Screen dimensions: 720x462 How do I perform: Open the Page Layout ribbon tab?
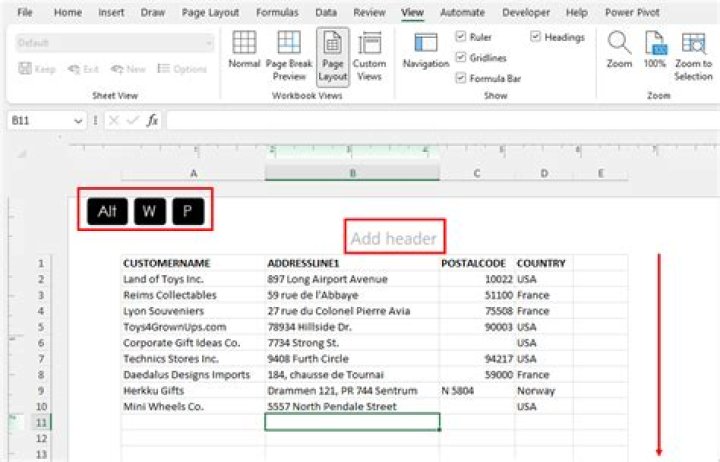tap(210, 12)
